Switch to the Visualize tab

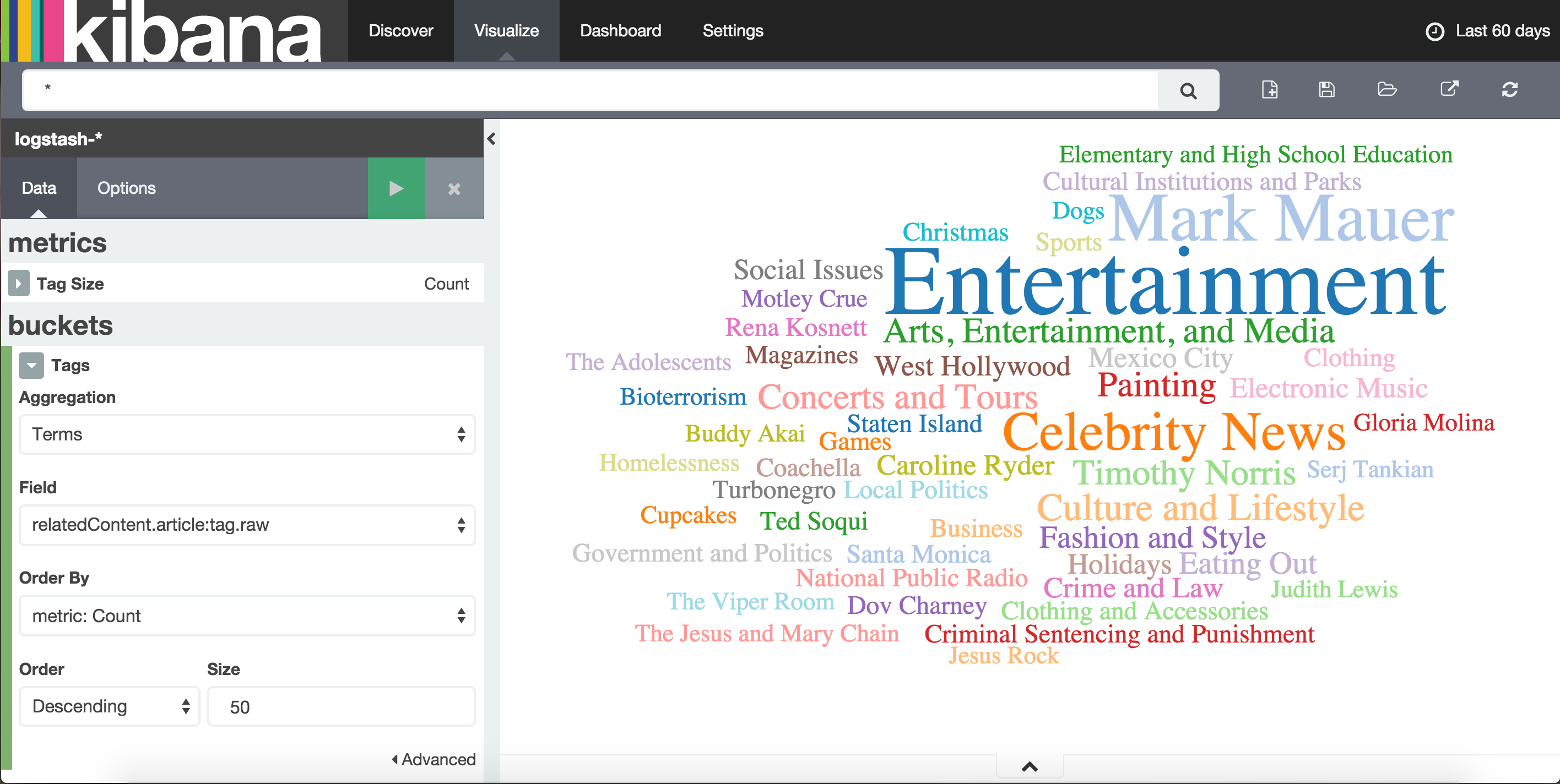tap(506, 31)
